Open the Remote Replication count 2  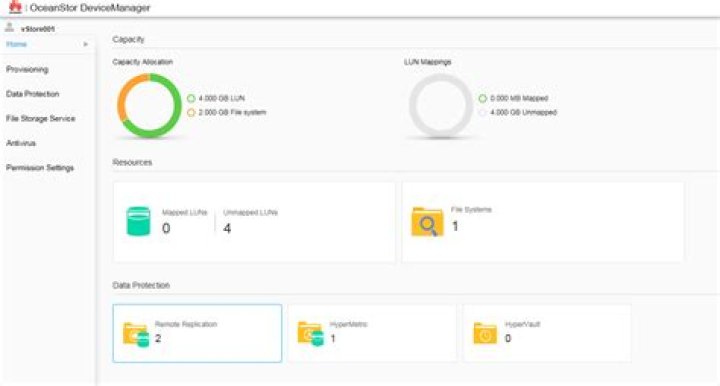coord(158,339)
